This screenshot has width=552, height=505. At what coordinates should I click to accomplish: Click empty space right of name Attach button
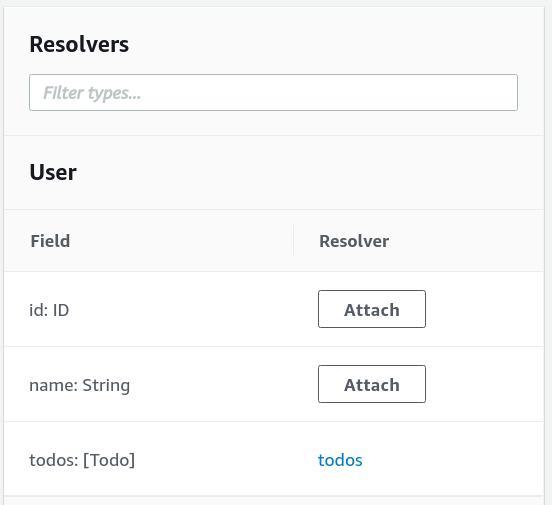pos(484,384)
